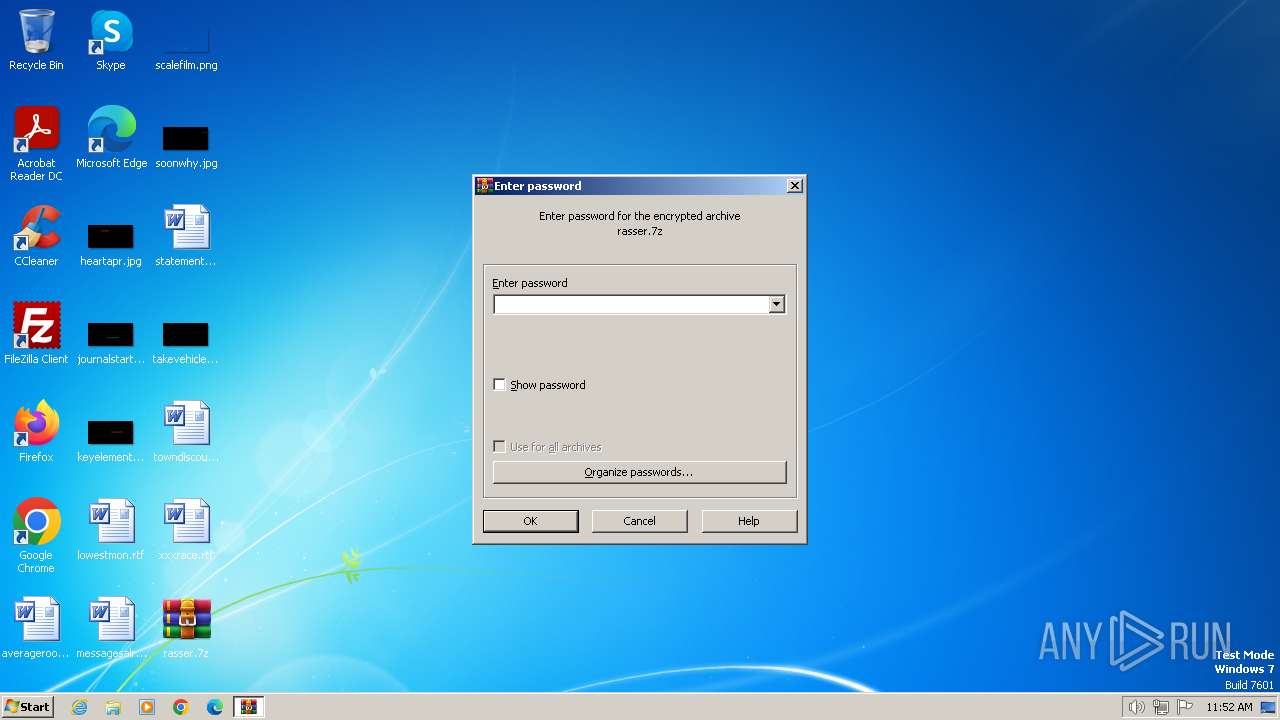Open the Action Center flag icon
The height and width of the screenshot is (720, 1280).
point(1185,707)
